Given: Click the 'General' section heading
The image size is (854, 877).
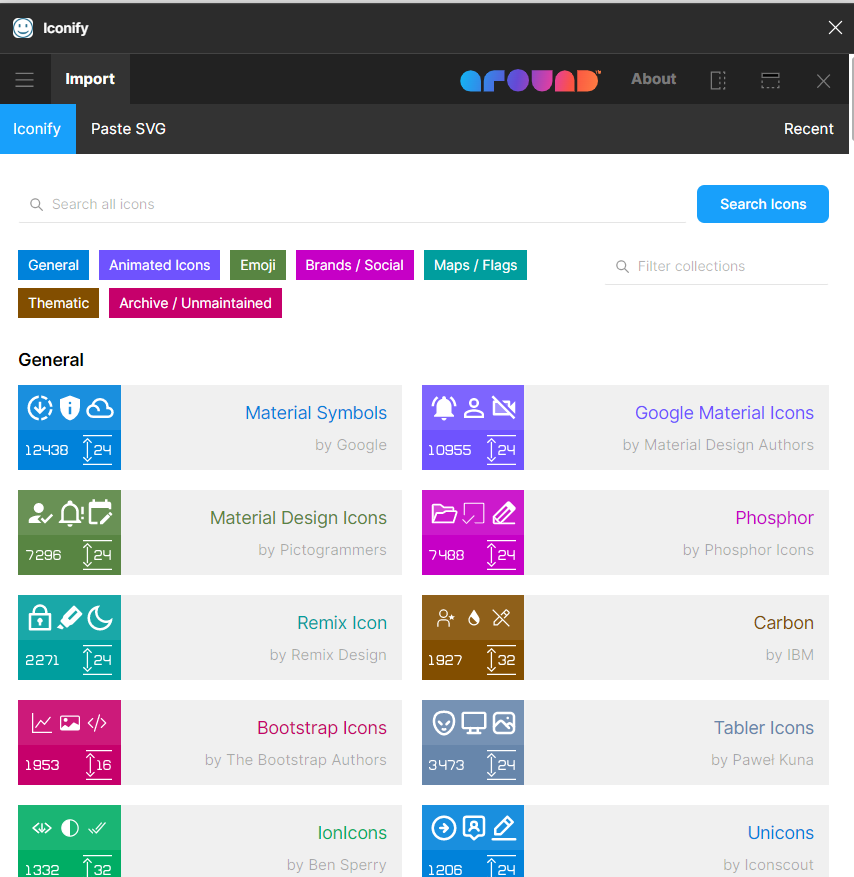Looking at the screenshot, I should click(51, 360).
